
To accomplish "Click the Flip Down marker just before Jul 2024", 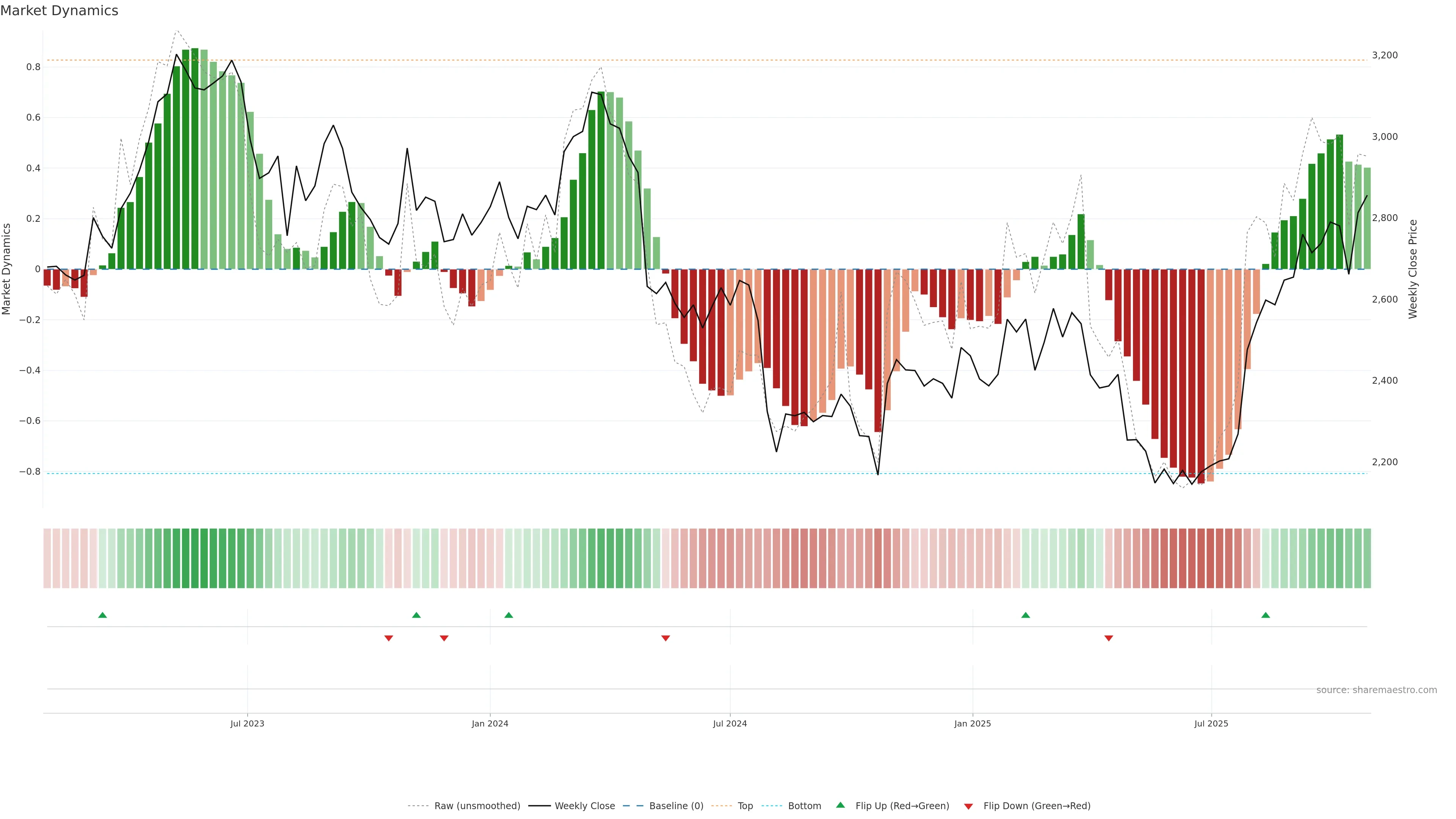I will click(665, 638).
